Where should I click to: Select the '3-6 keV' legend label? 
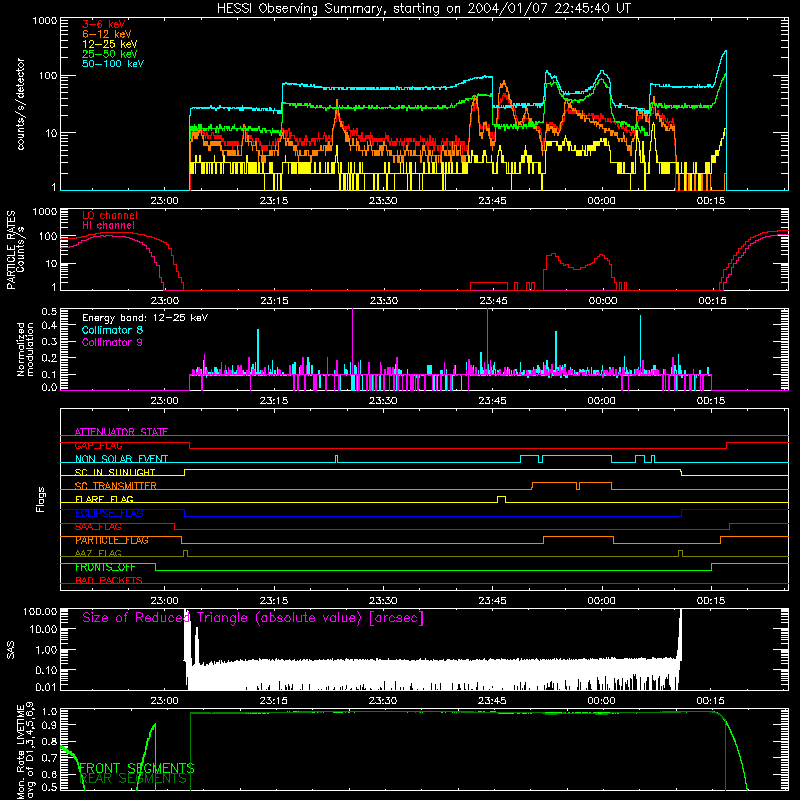point(104,24)
